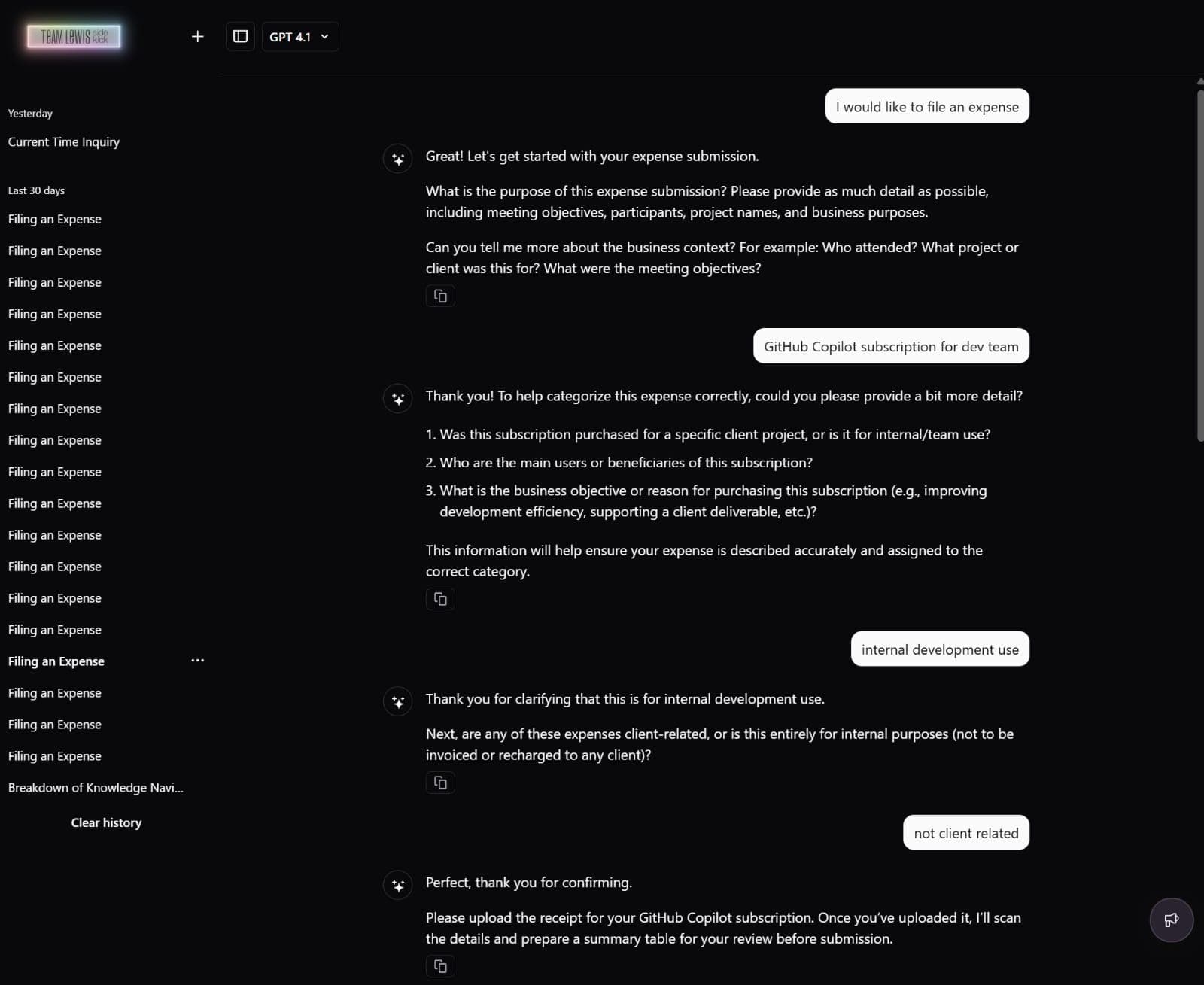The width and height of the screenshot is (1204, 985).
Task: Copy the first assistant reply
Action: click(x=440, y=296)
